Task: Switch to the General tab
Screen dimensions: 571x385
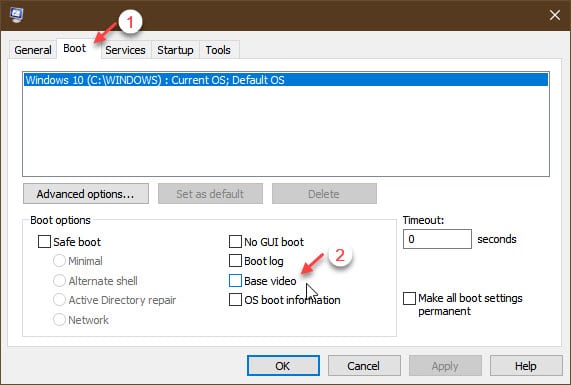Action: pos(33,50)
